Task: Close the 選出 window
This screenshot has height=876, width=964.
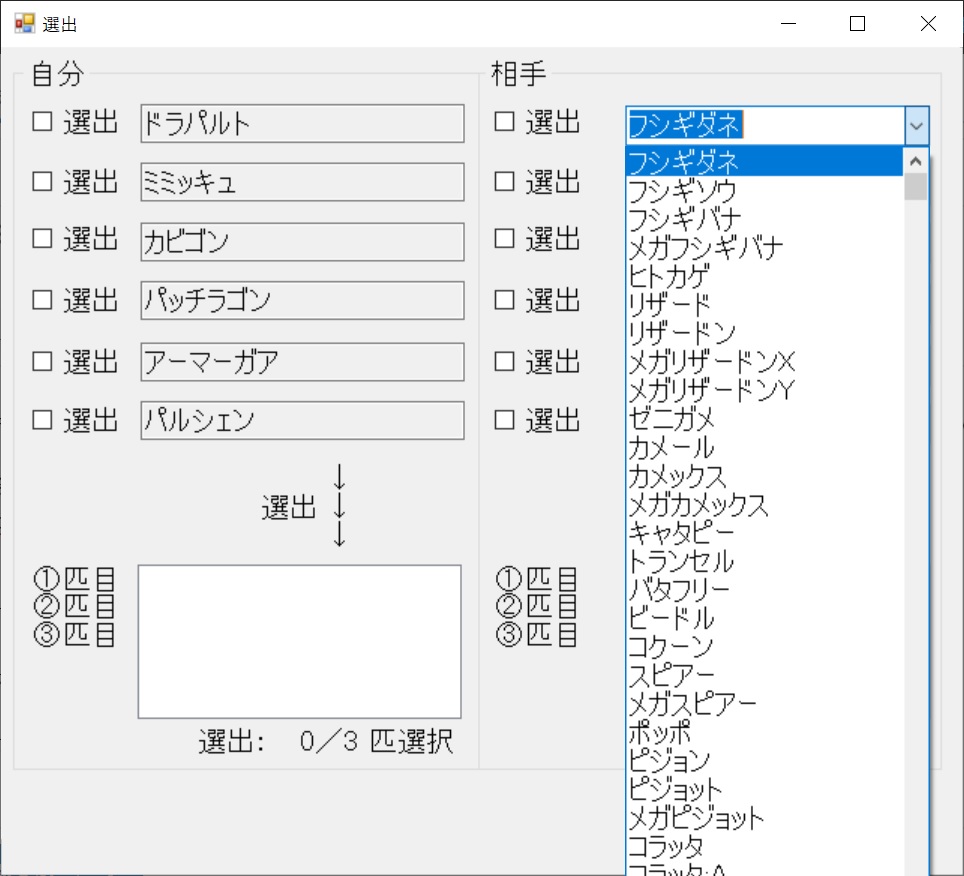Action: coord(928,23)
